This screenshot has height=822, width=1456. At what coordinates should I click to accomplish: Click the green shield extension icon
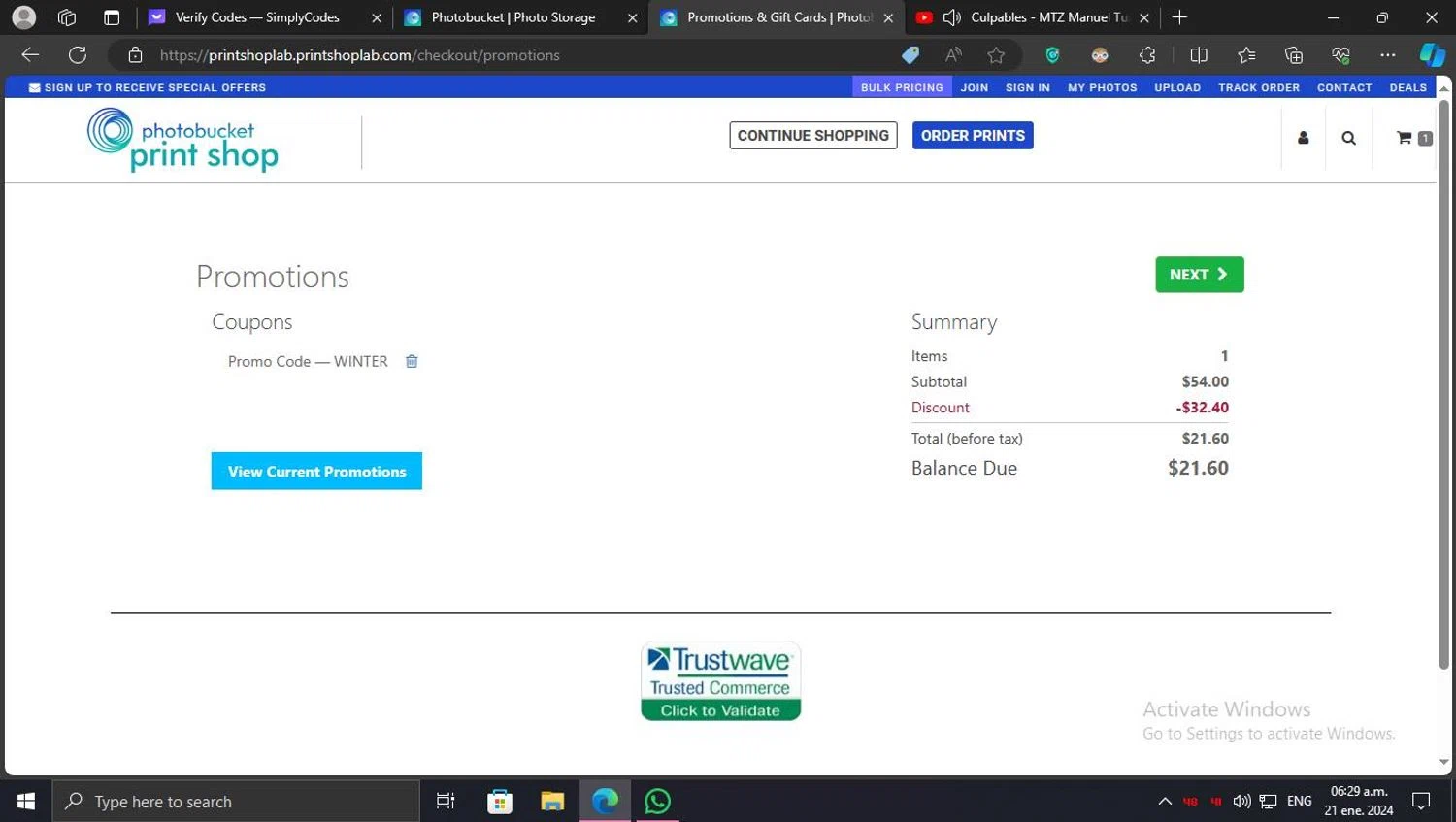pos(1052,55)
